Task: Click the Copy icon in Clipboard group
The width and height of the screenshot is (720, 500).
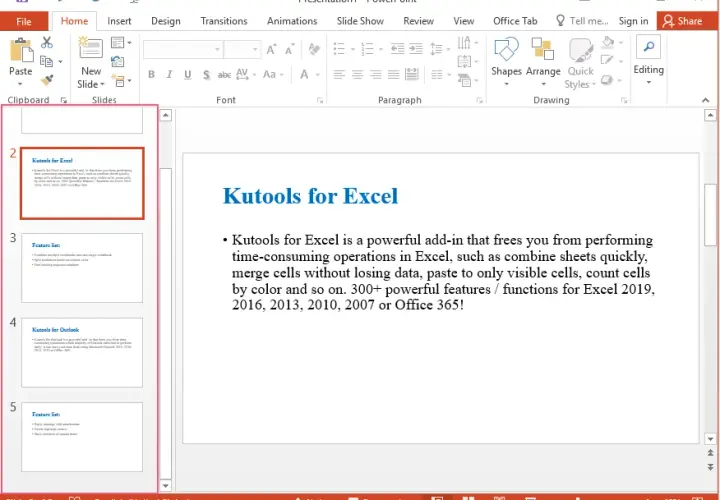Action: 46,61
